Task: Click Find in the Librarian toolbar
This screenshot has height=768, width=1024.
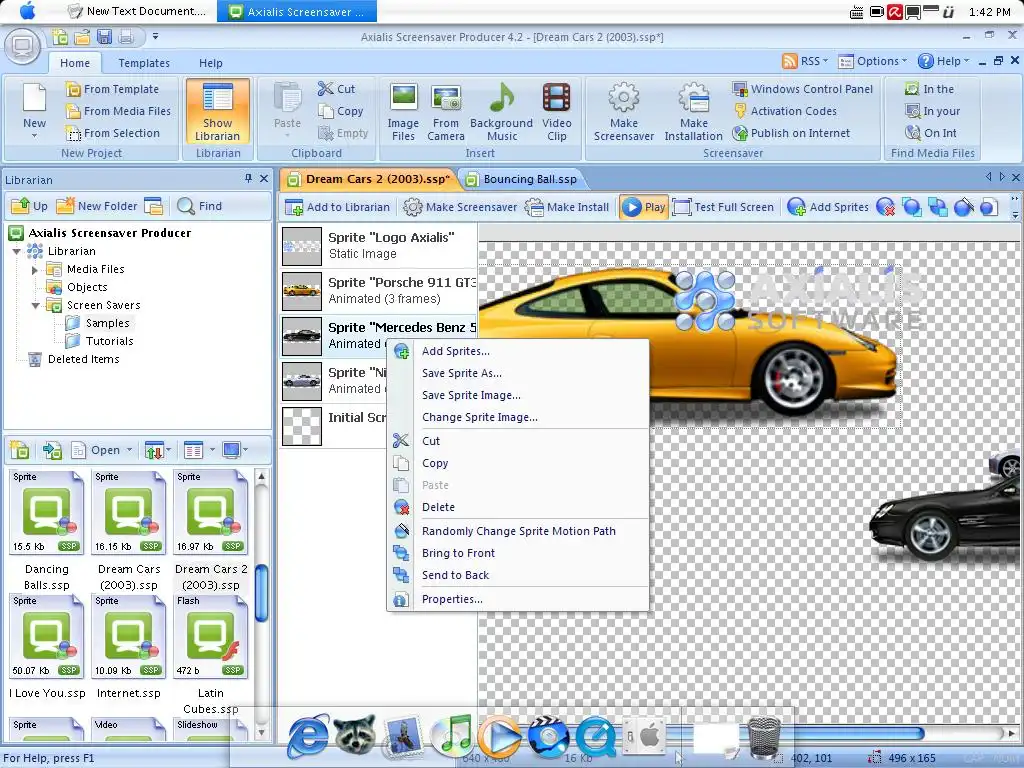Action: (200, 206)
